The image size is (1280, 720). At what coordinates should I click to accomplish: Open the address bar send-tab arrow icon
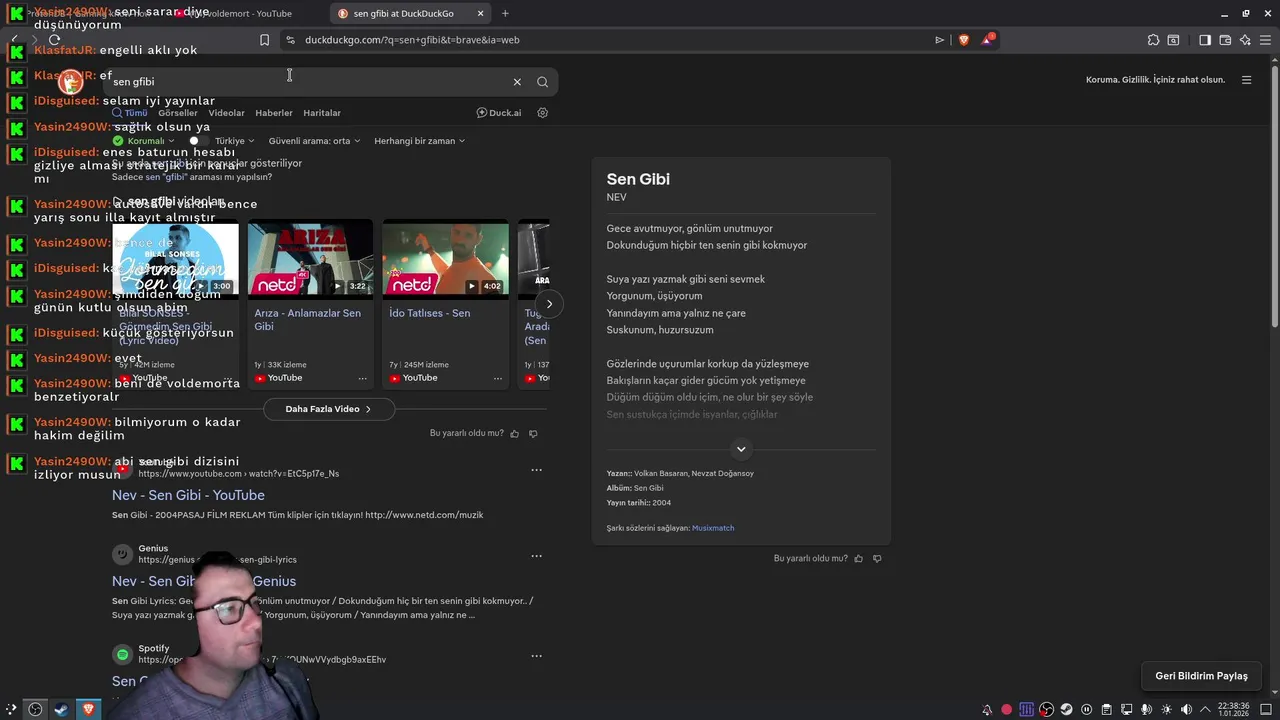pyautogui.click(x=939, y=40)
